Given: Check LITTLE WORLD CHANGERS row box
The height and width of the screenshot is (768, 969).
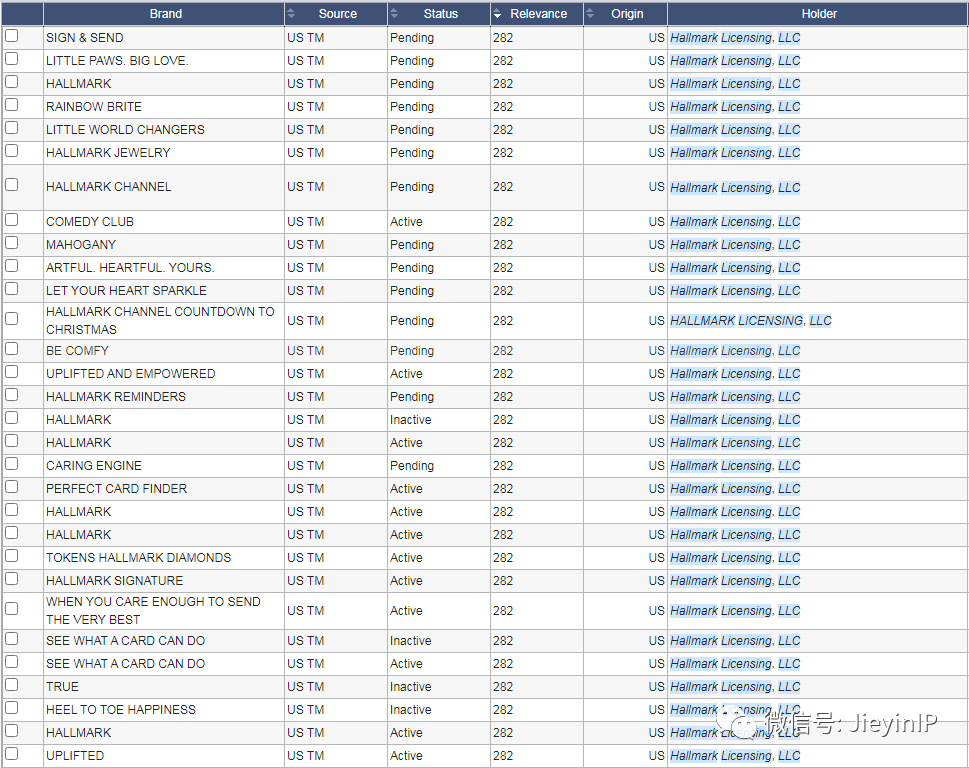Looking at the screenshot, I should 12,127.
